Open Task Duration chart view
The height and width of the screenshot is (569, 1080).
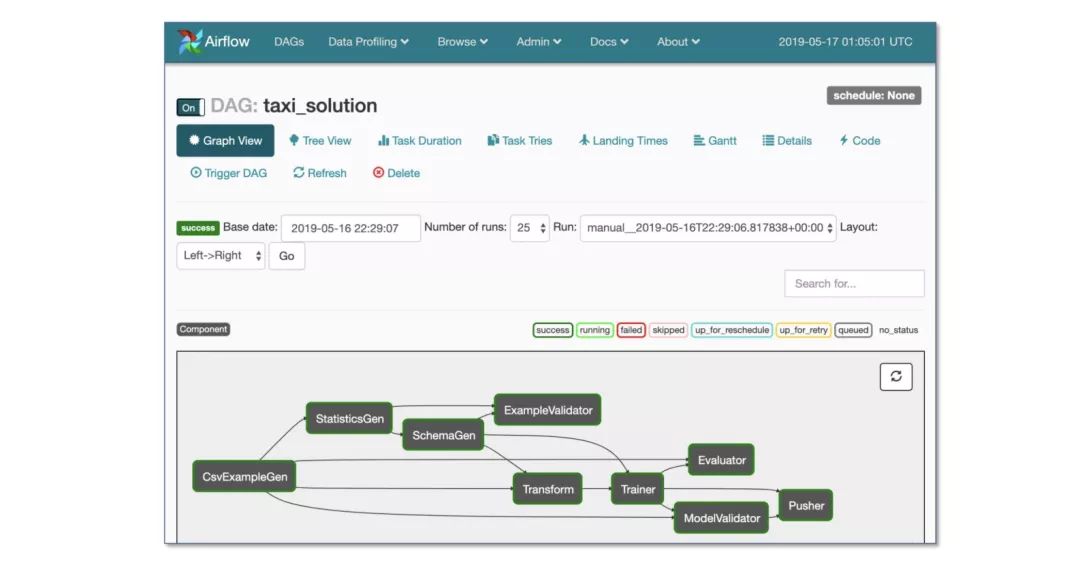[x=420, y=141]
